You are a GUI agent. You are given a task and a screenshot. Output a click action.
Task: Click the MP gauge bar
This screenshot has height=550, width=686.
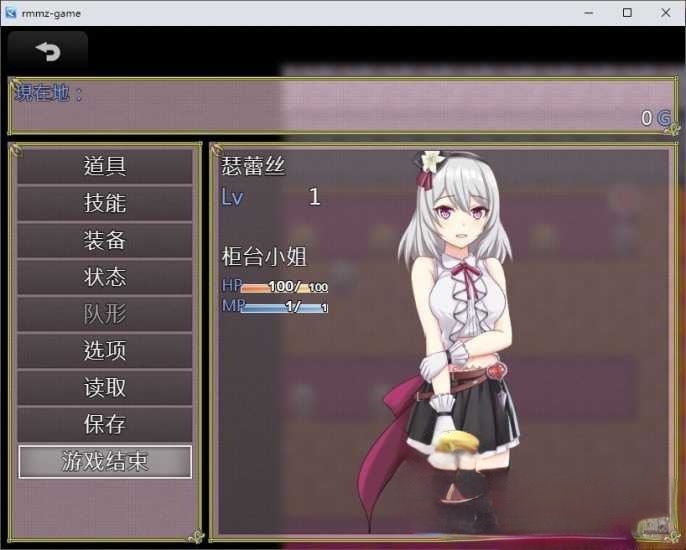284,307
